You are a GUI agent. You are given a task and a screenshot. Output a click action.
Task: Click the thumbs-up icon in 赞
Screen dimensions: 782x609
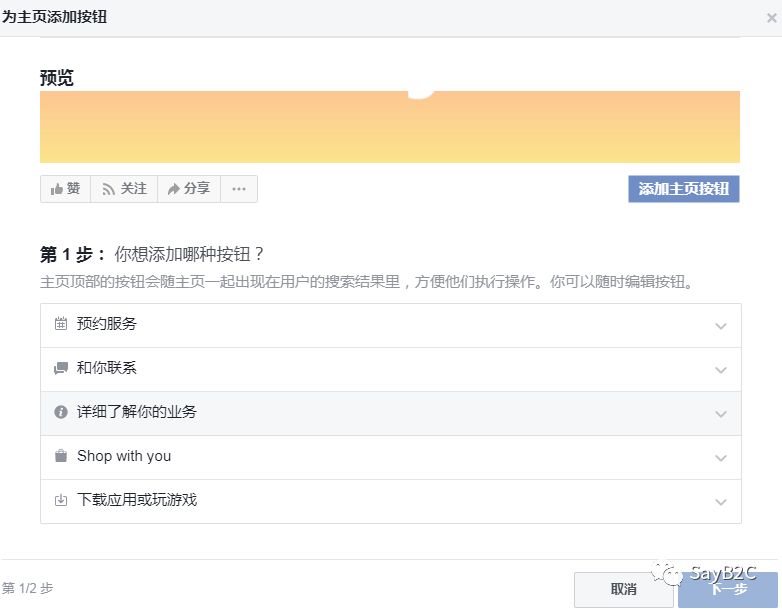pyautogui.click(x=56, y=189)
